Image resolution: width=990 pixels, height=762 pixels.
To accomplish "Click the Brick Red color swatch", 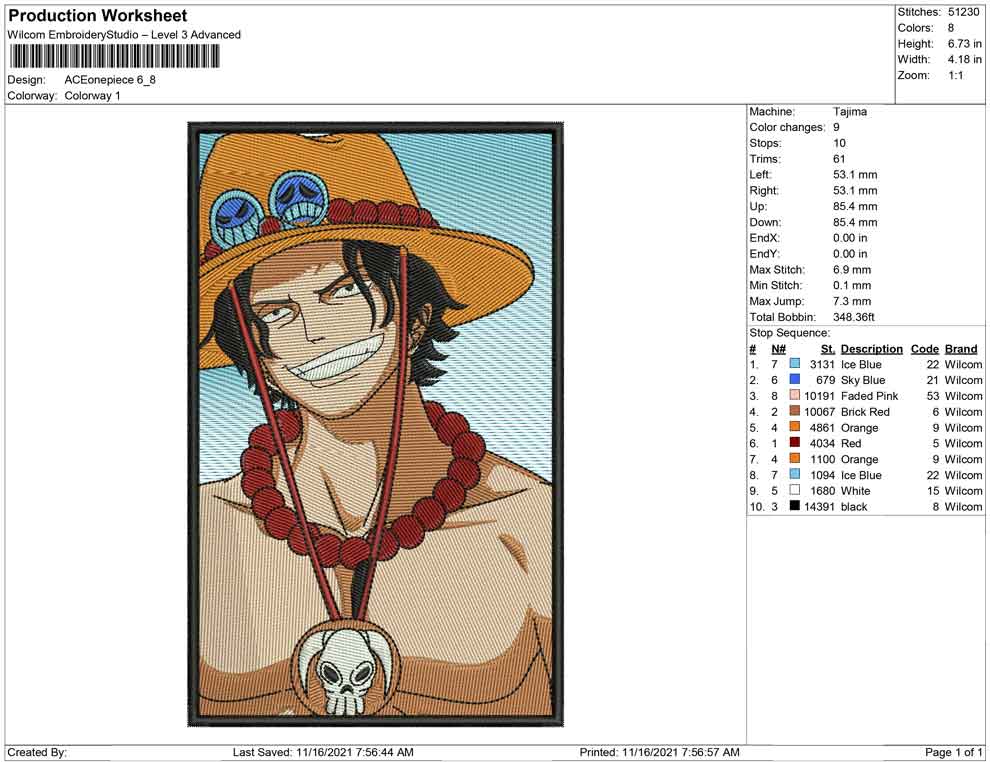I will click(795, 412).
